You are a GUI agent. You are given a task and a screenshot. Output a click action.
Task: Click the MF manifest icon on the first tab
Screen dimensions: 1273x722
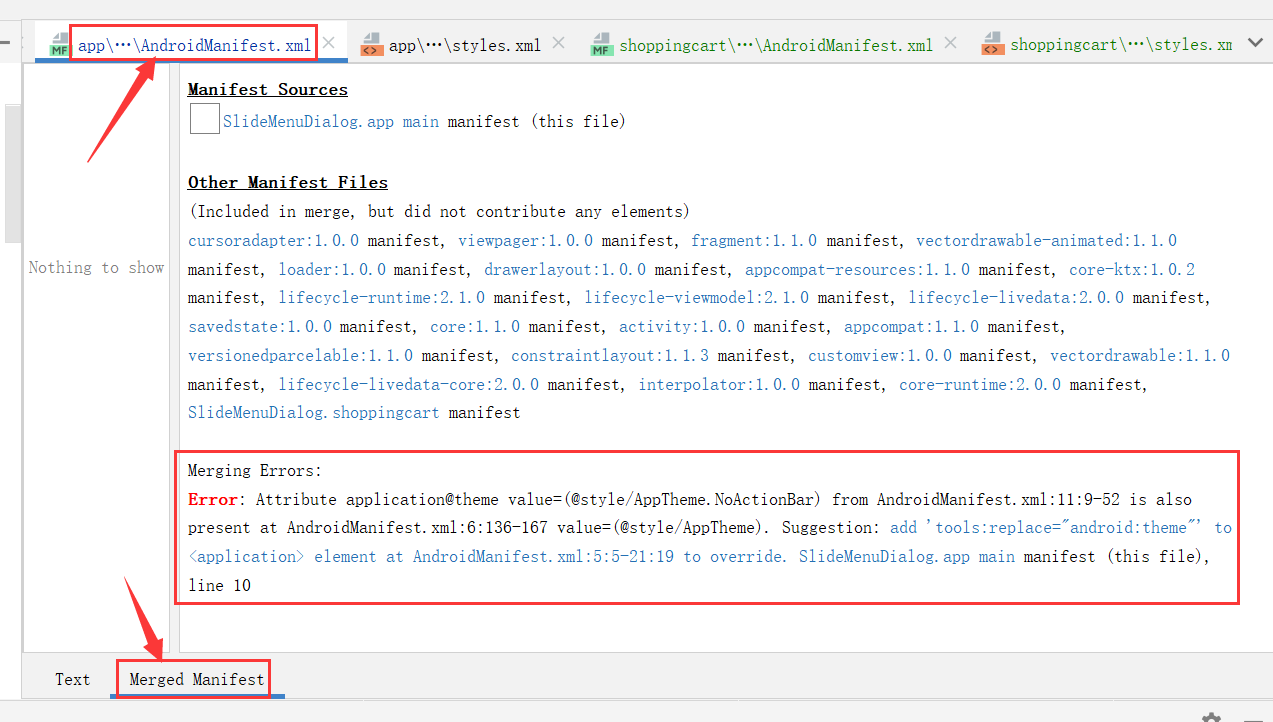59,42
